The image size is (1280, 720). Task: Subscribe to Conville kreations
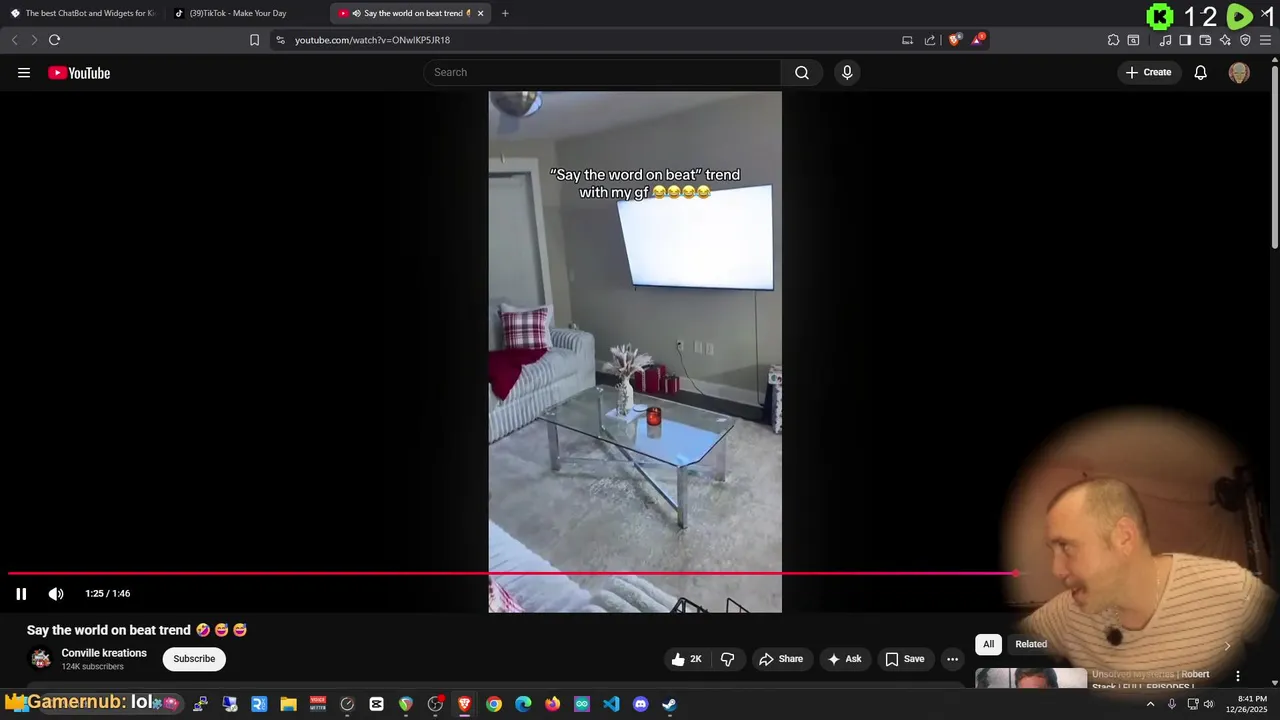194,659
